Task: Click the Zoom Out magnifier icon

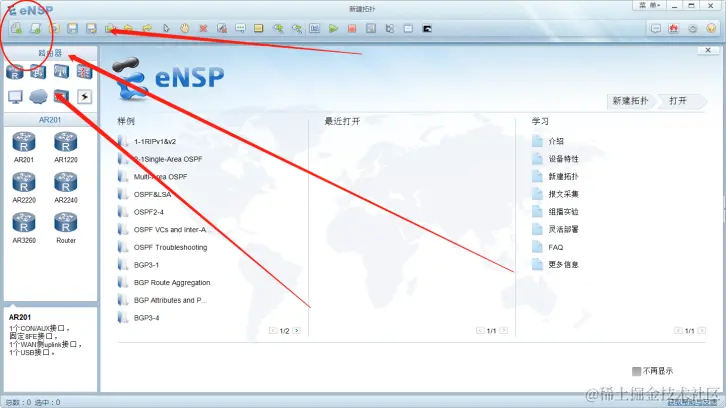Action: point(296,29)
